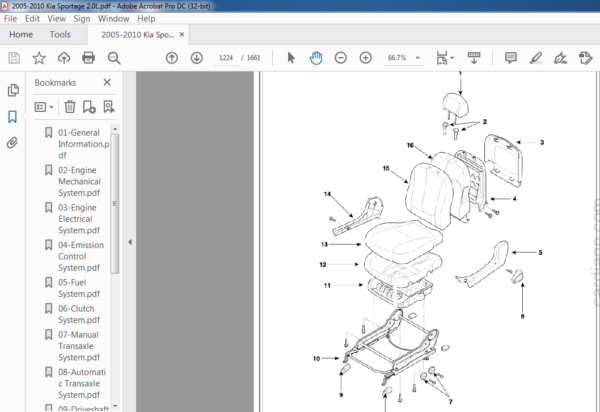Image resolution: width=600 pixels, height=412 pixels.
Task: Open bookmarks options list dropdown
Action: pyautogui.click(x=44, y=107)
